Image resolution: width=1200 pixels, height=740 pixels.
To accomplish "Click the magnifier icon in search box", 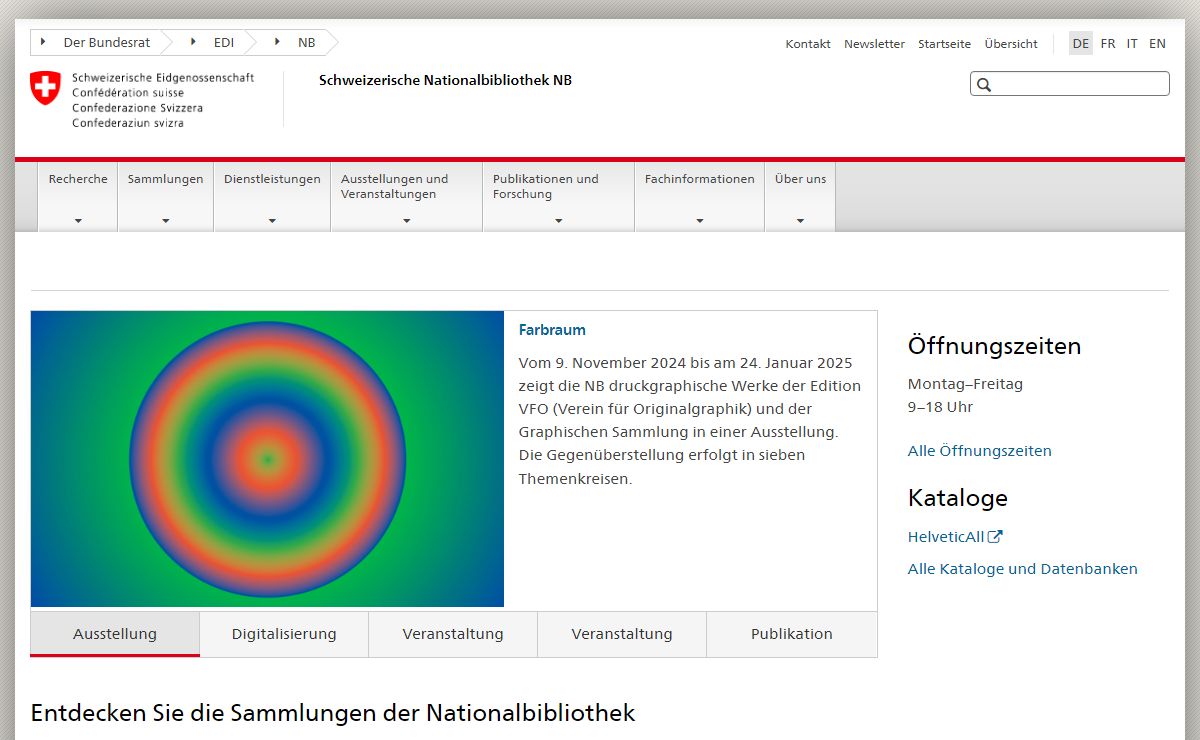I will click(984, 85).
